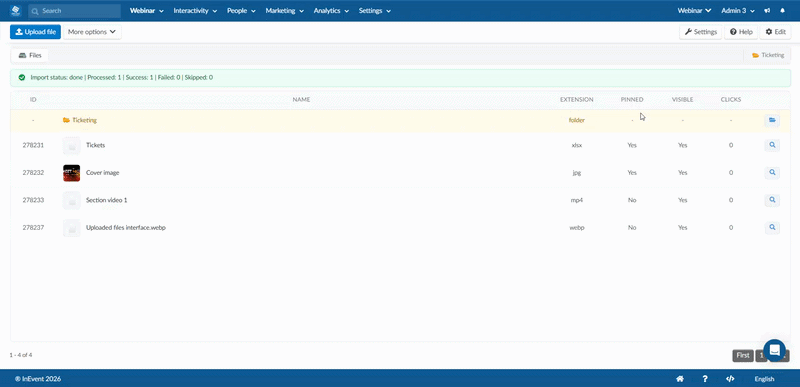The image size is (800, 387).
Task: Expand the More options dropdown
Action: click(92, 32)
